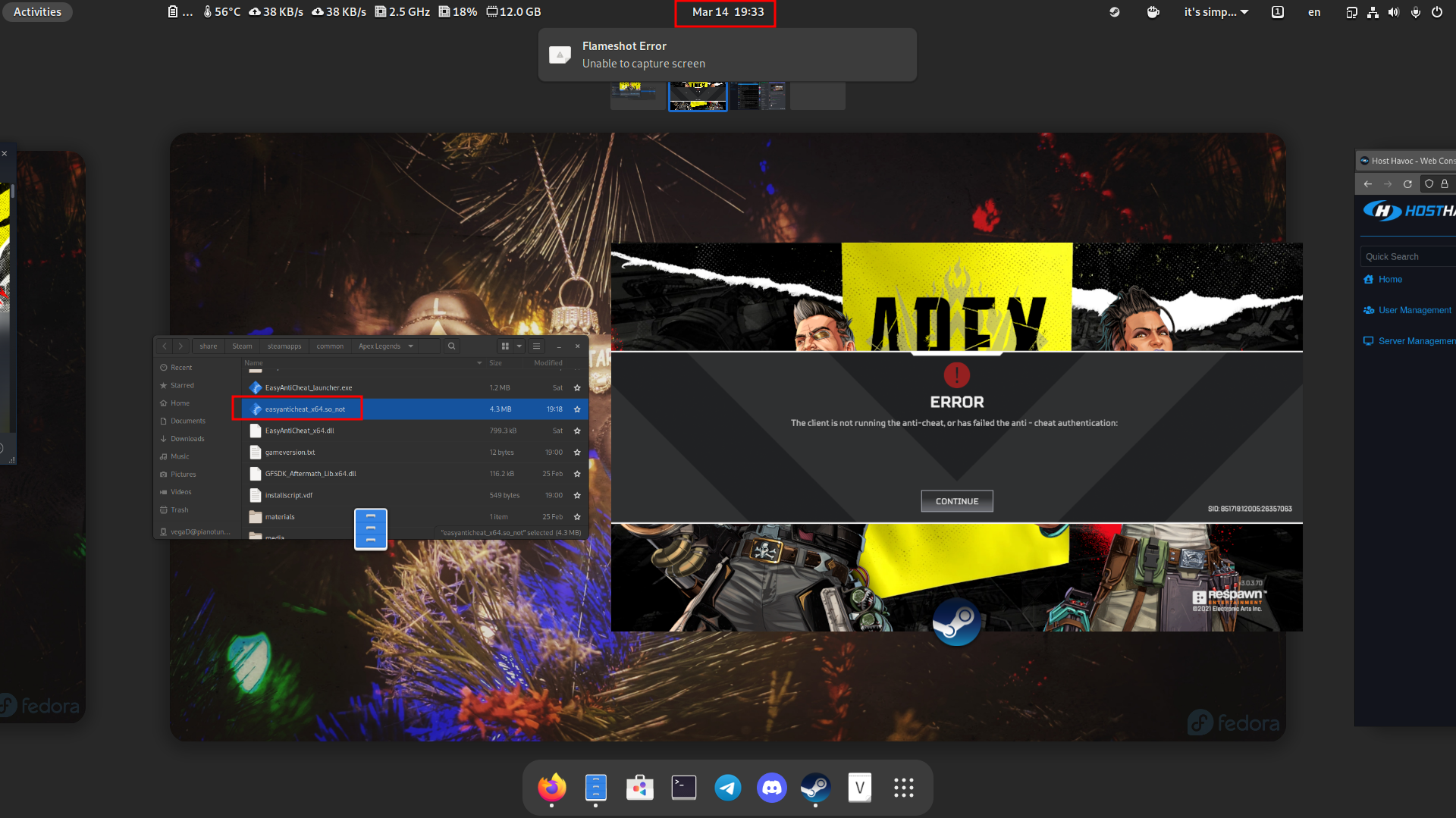This screenshot has height=818, width=1456.
Task: Click the Quick Search field in Host Havoc
Action: [x=1409, y=257]
